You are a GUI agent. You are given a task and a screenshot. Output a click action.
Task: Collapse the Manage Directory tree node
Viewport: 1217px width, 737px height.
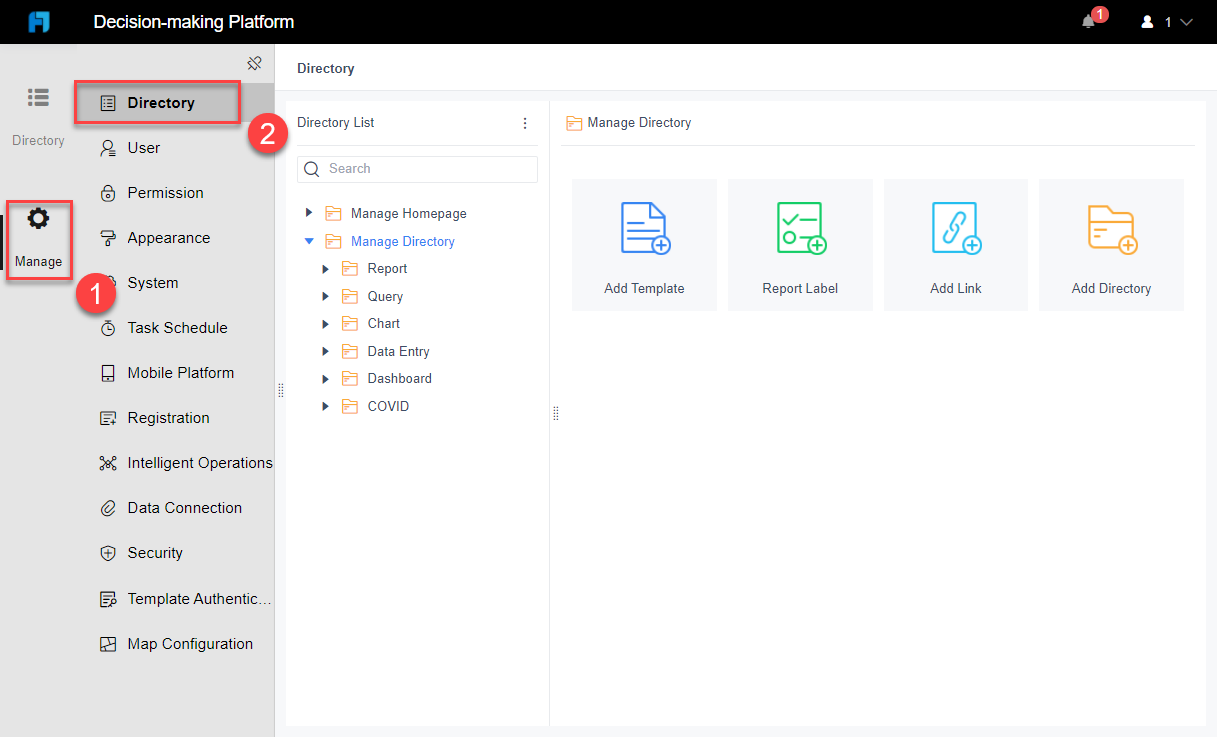tap(309, 241)
